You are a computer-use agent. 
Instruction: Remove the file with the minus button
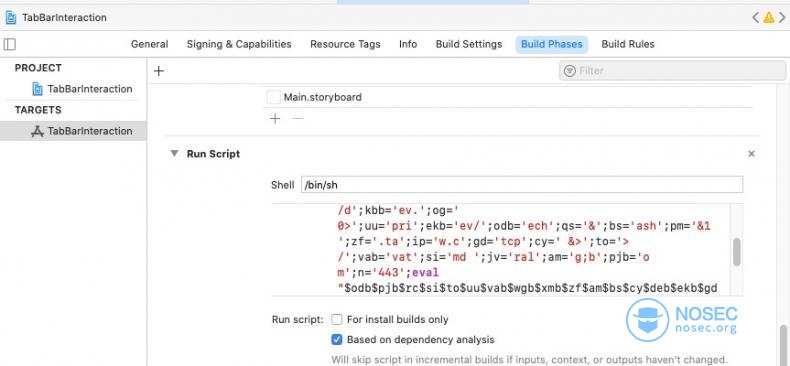(x=298, y=119)
